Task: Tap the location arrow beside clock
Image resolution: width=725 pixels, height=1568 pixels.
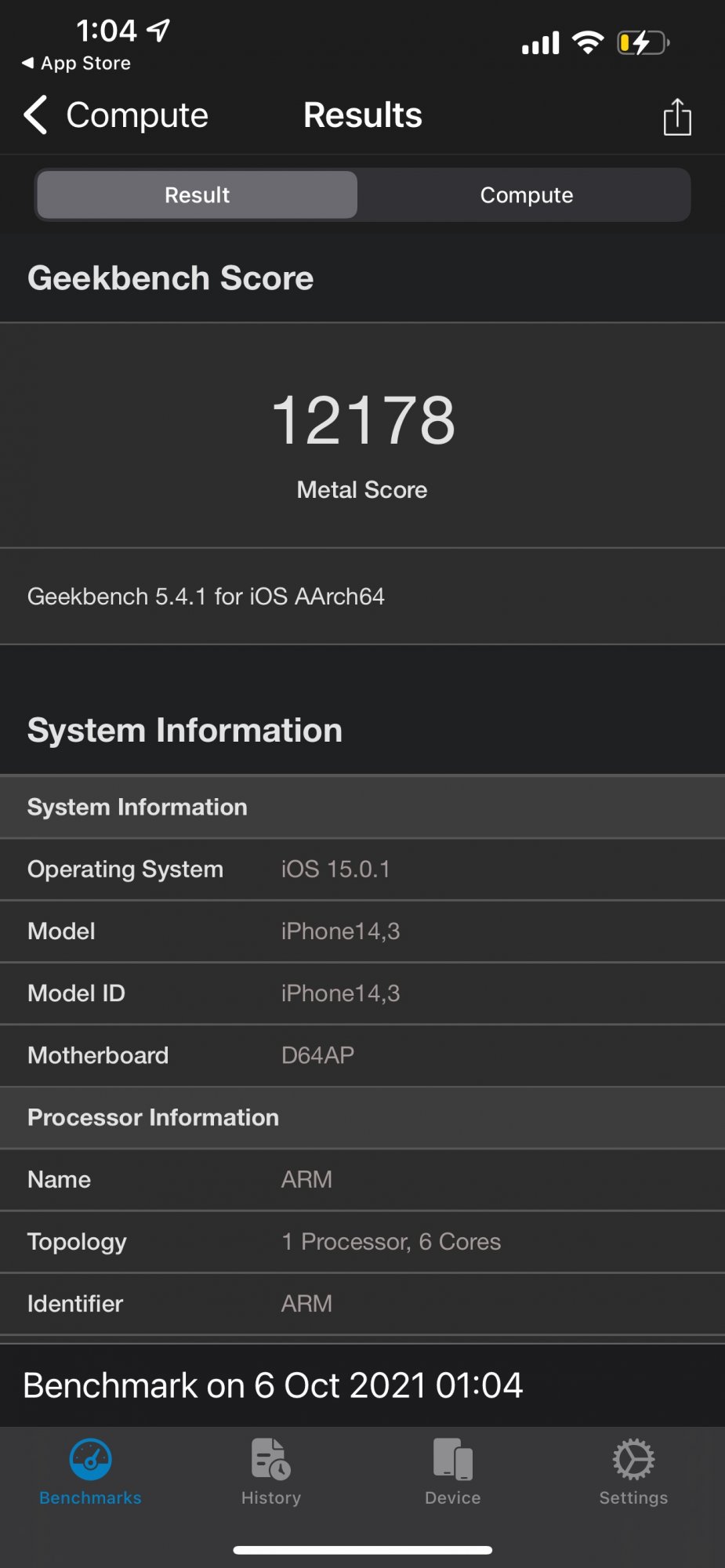Action: click(159, 31)
